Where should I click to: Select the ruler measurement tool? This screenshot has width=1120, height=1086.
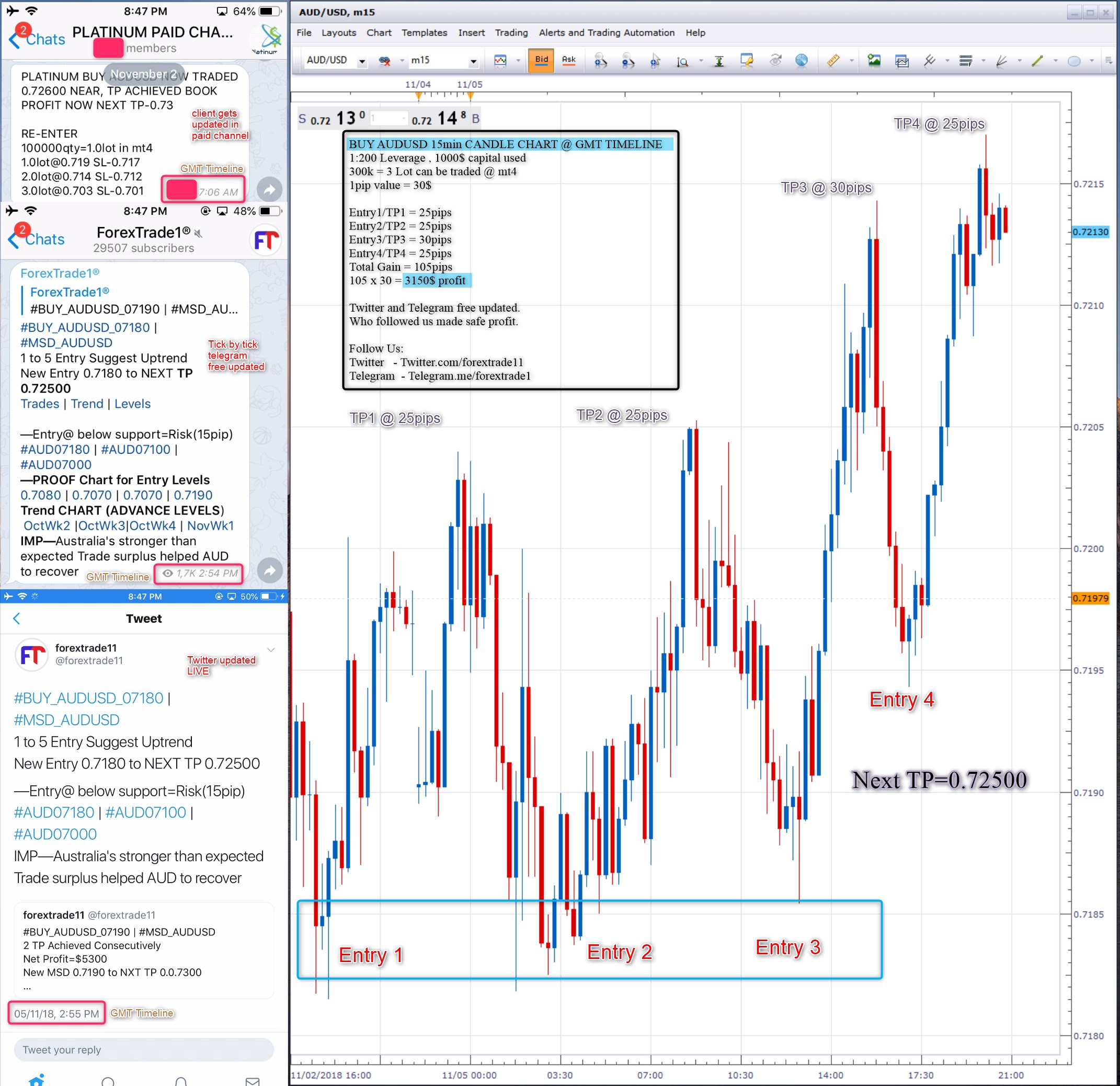pyautogui.click(x=833, y=60)
